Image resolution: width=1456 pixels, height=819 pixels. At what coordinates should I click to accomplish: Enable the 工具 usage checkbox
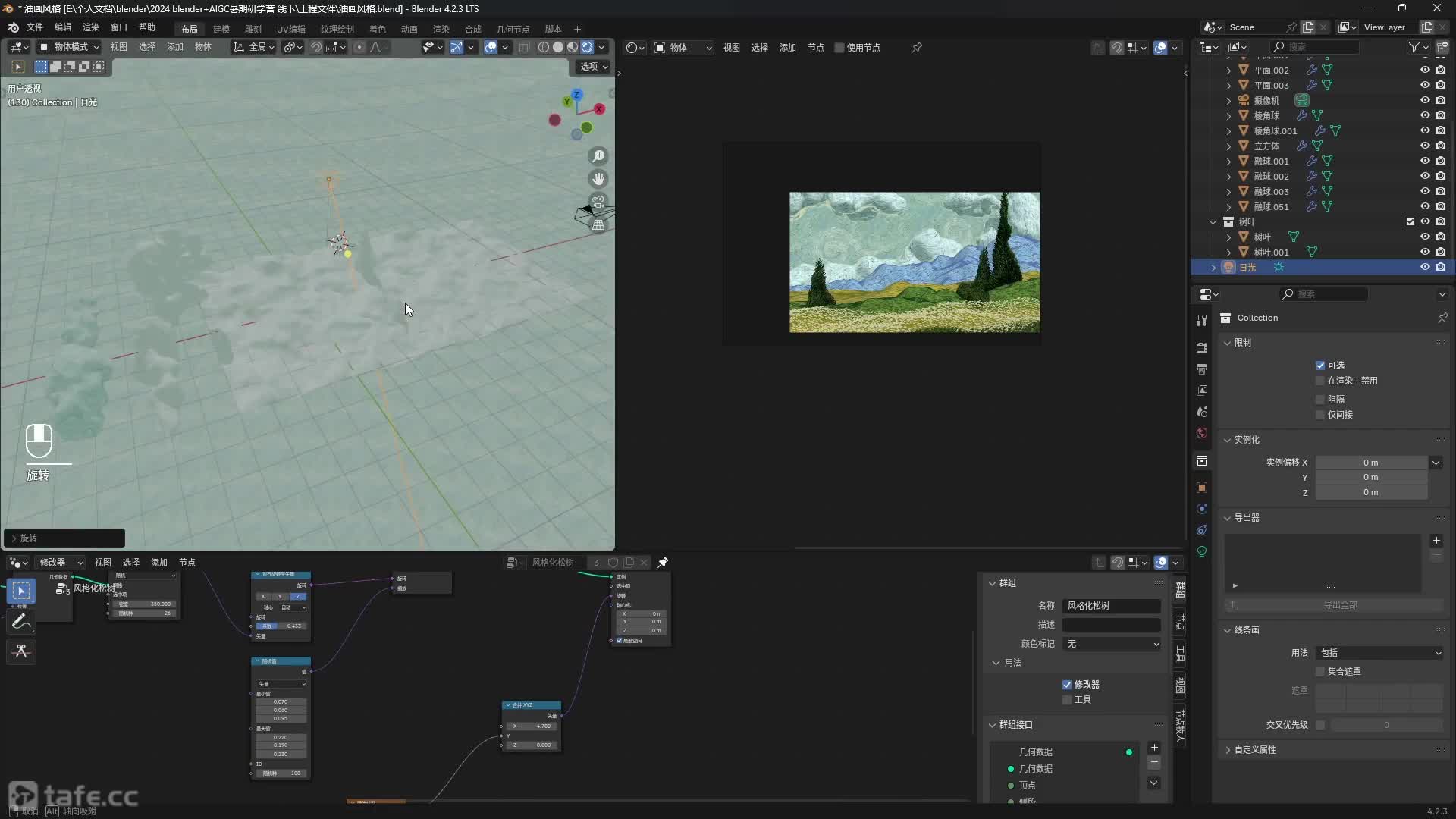(1067, 700)
